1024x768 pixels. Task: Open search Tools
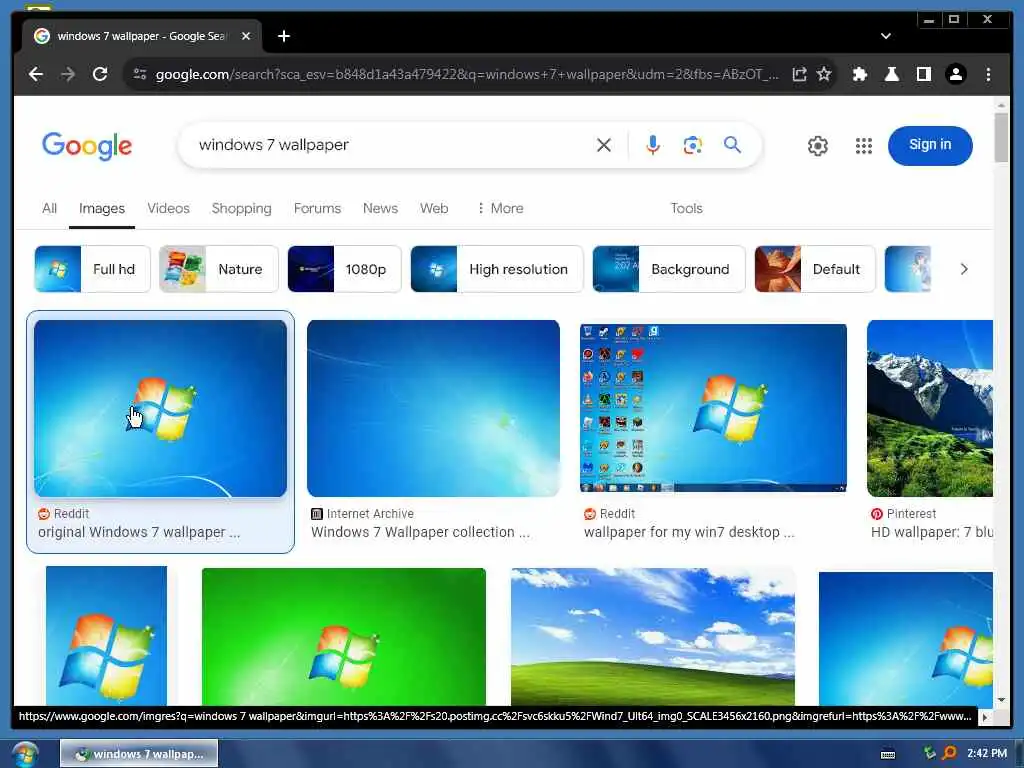click(686, 208)
